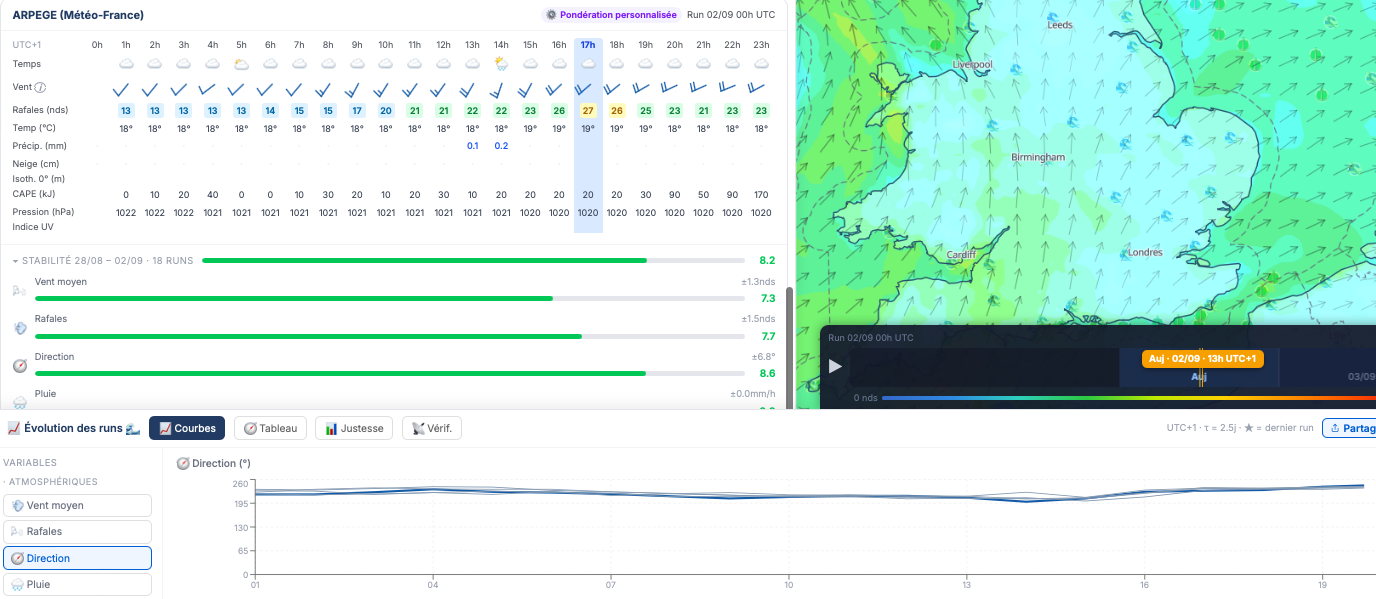Click the rain cloud icon beside Pluie stability
This screenshot has height=599, width=1376.
[20, 402]
